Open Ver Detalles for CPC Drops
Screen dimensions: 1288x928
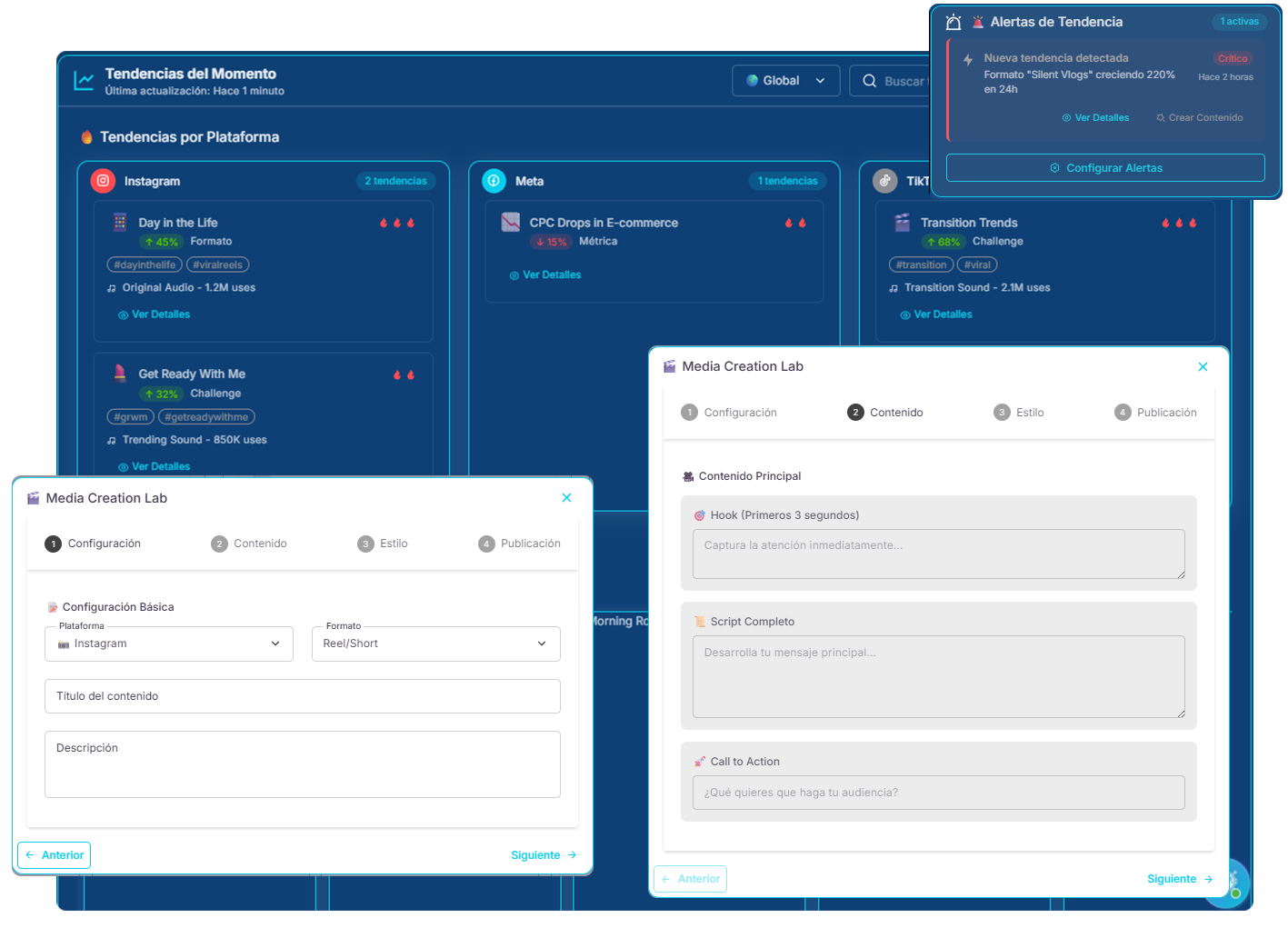click(545, 275)
